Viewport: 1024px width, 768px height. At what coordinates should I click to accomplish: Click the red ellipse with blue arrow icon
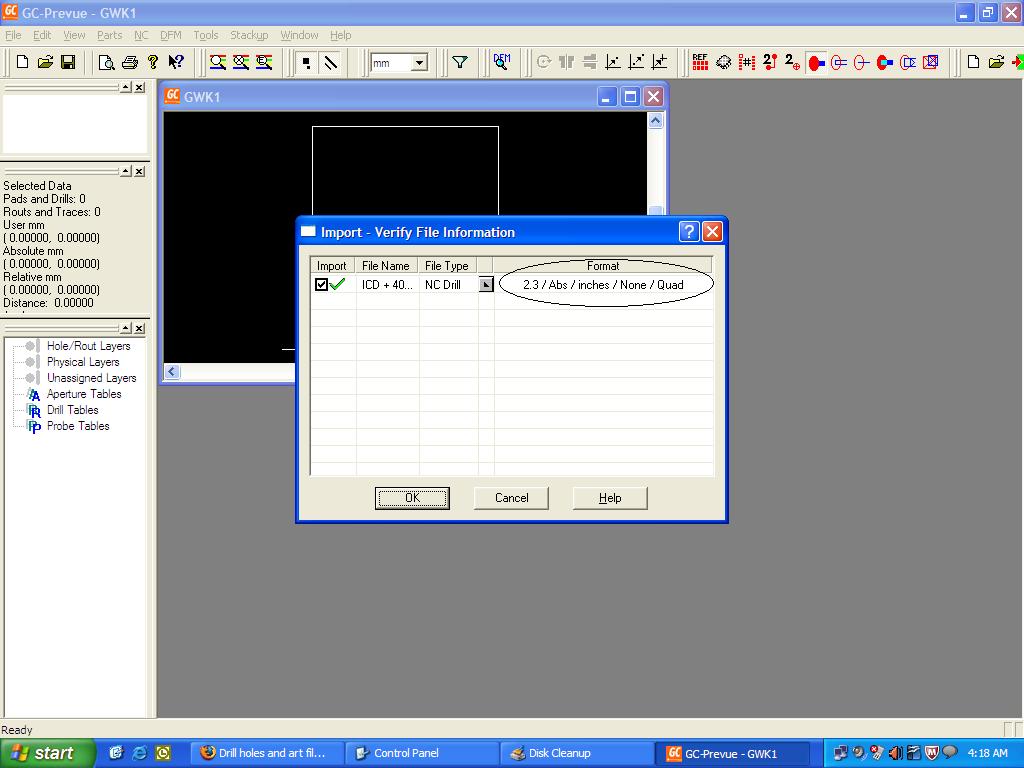tap(908, 63)
